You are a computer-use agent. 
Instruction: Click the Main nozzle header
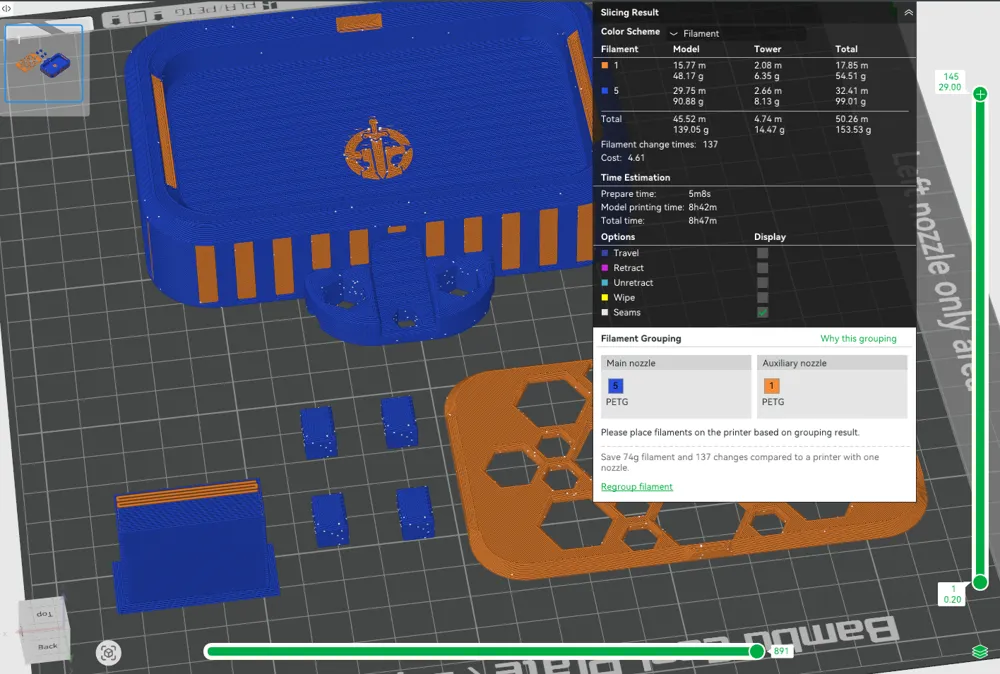tap(676, 363)
